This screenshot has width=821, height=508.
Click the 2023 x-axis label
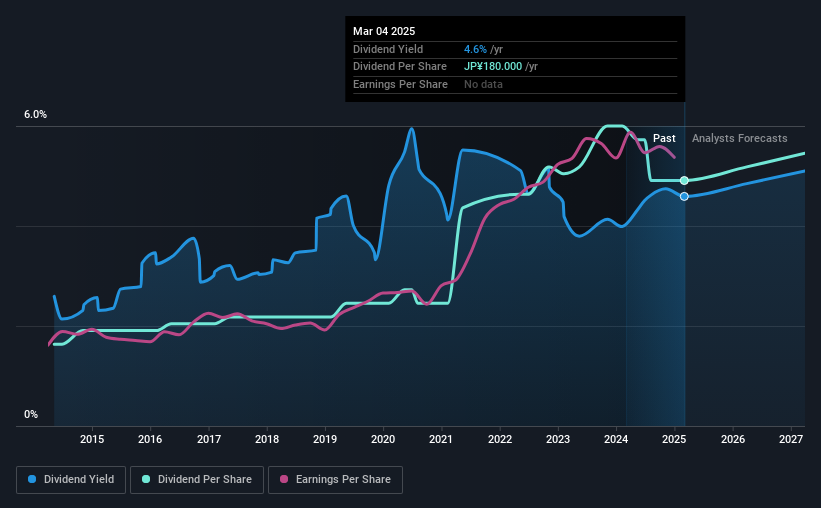click(x=558, y=439)
